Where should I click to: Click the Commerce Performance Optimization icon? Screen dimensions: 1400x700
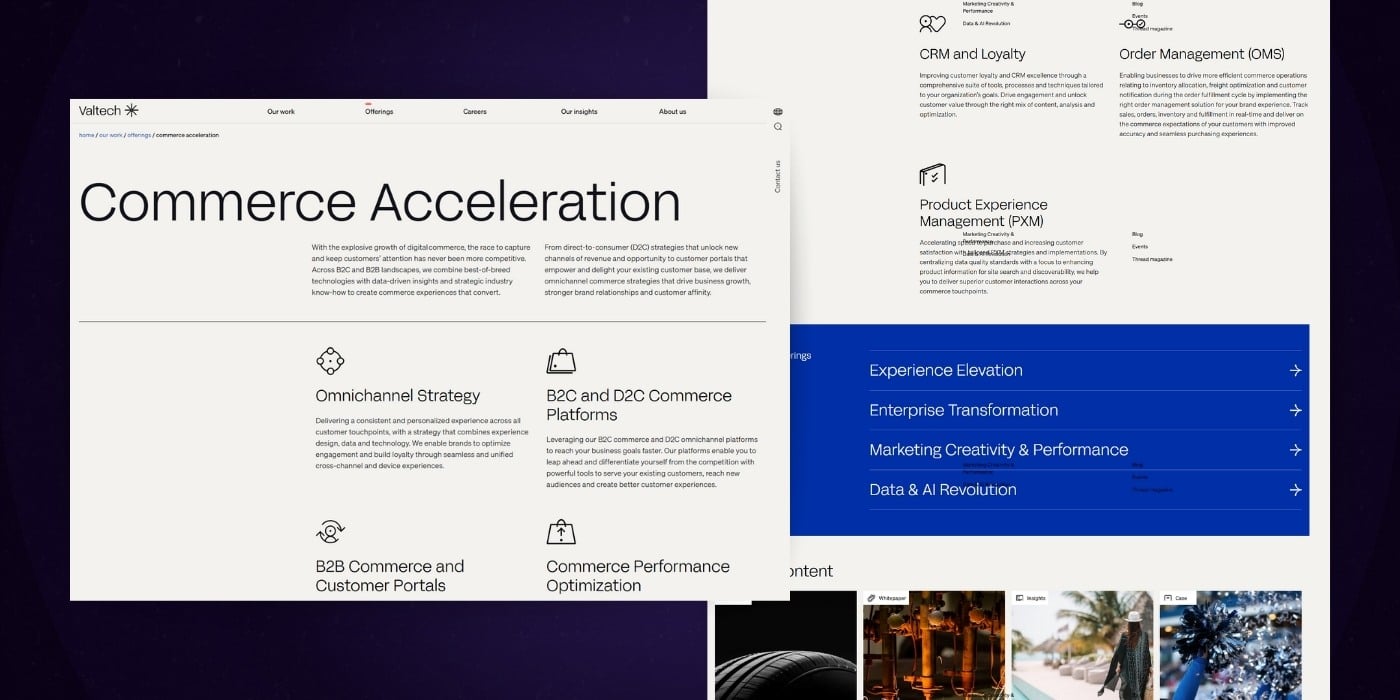coord(561,532)
